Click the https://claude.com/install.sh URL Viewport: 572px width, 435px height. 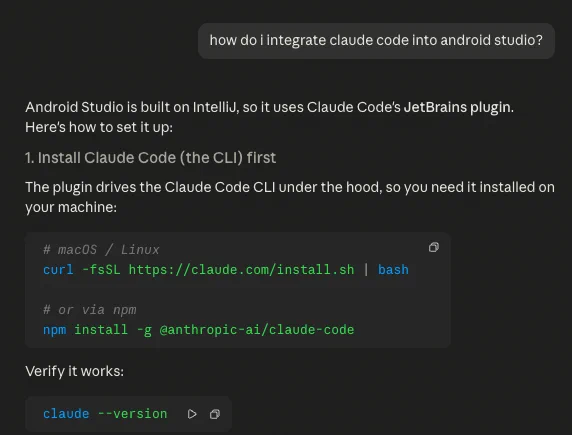point(241,270)
